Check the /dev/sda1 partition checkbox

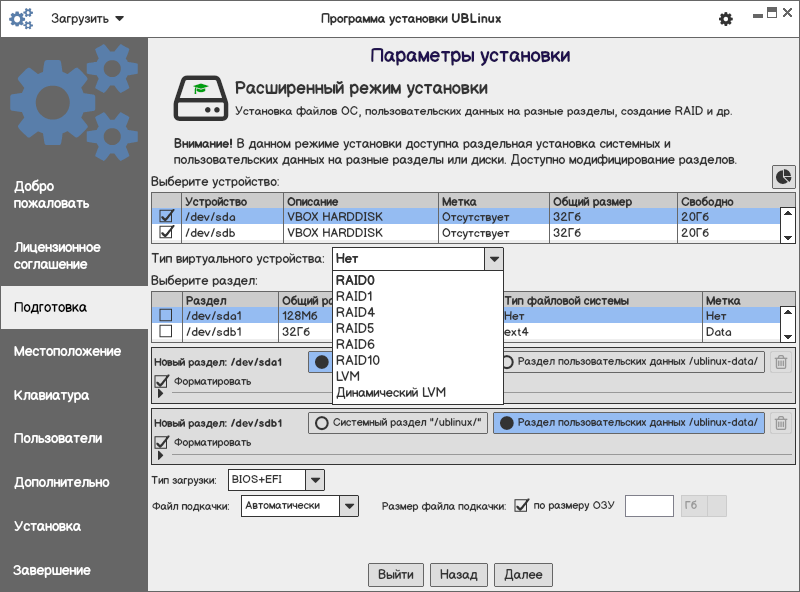166,315
